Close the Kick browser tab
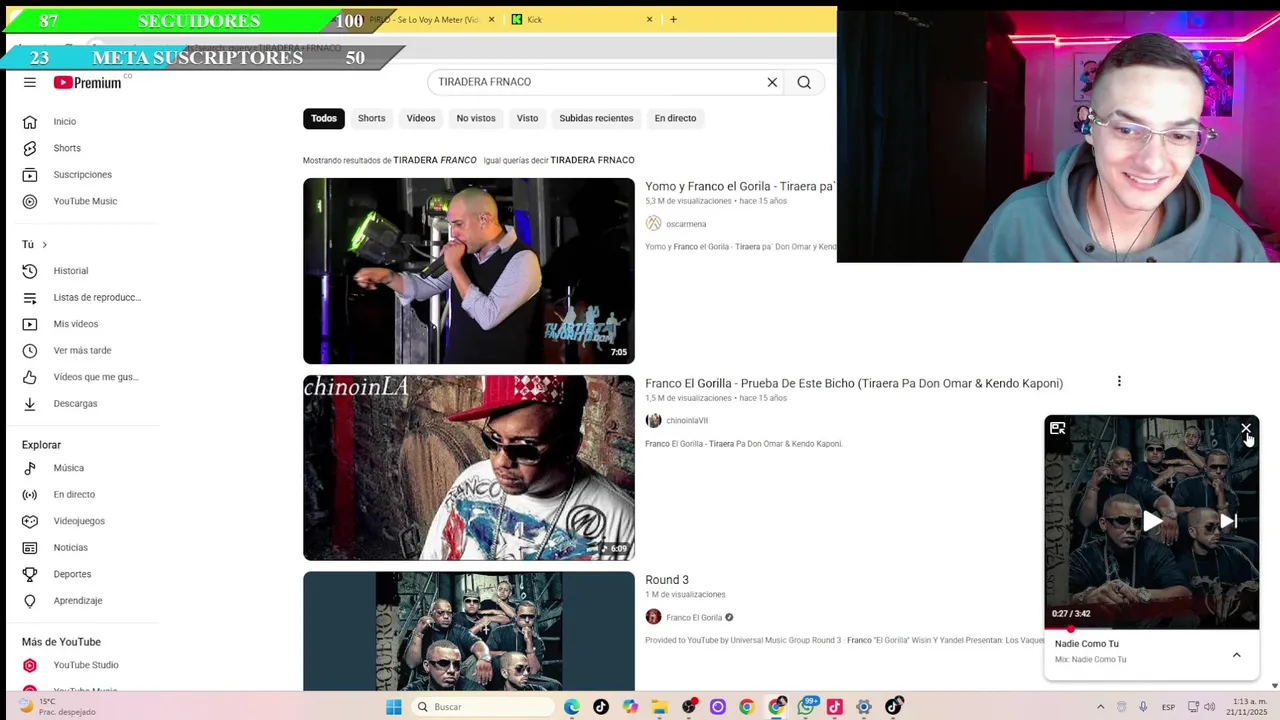The width and height of the screenshot is (1280, 720). [649, 19]
